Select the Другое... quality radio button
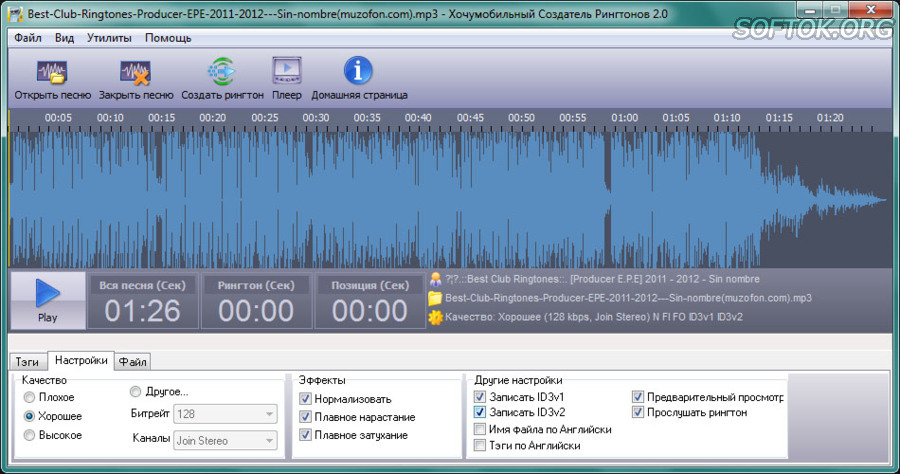Viewport: 900px width, 474px height. (x=135, y=391)
